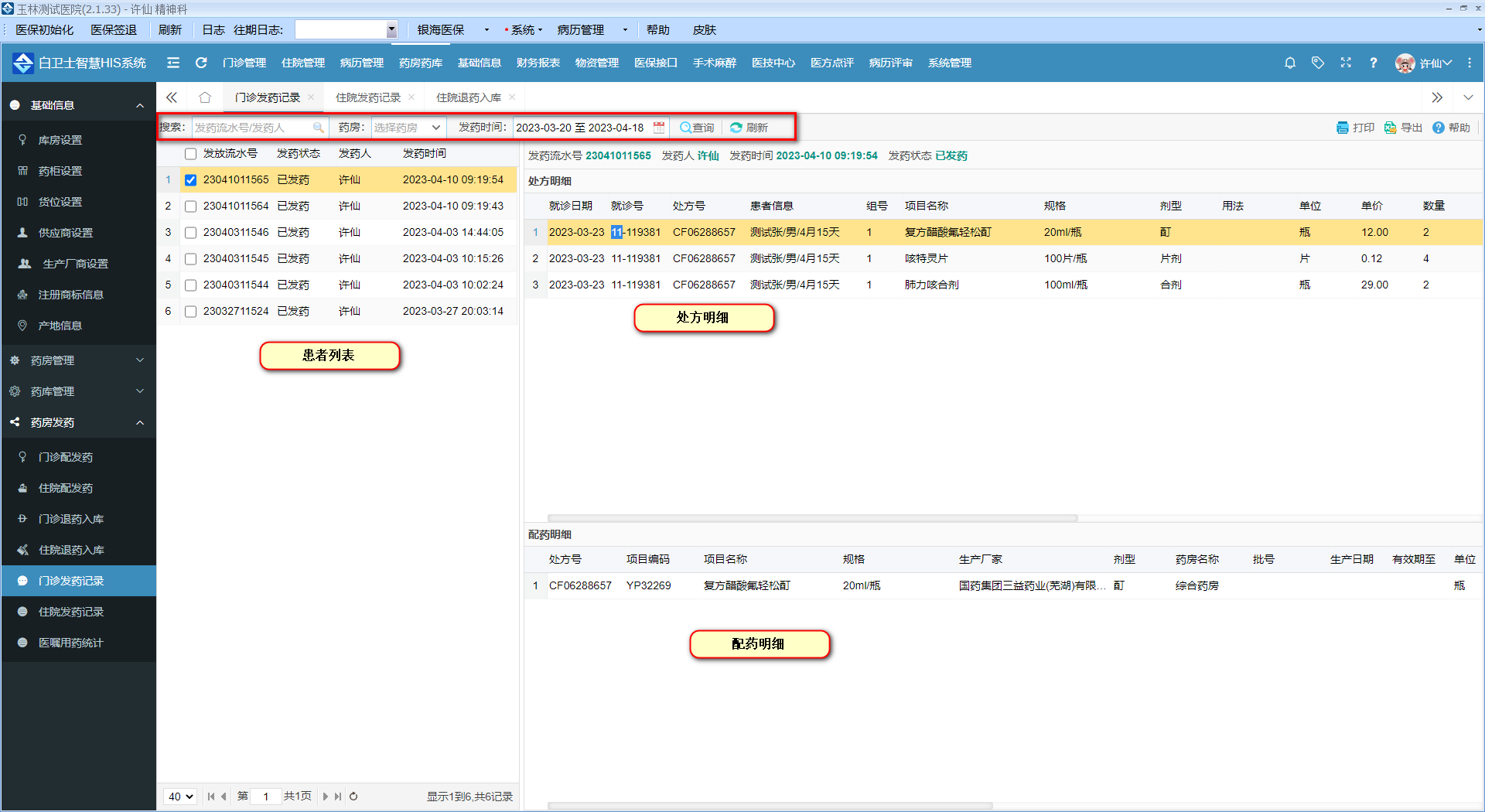Go to the last page icon
The height and width of the screenshot is (812, 1485).
pos(338,797)
